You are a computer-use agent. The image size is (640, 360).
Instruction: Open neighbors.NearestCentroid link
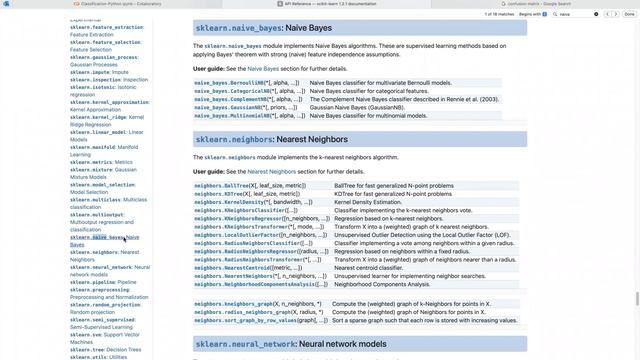(232, 268)
